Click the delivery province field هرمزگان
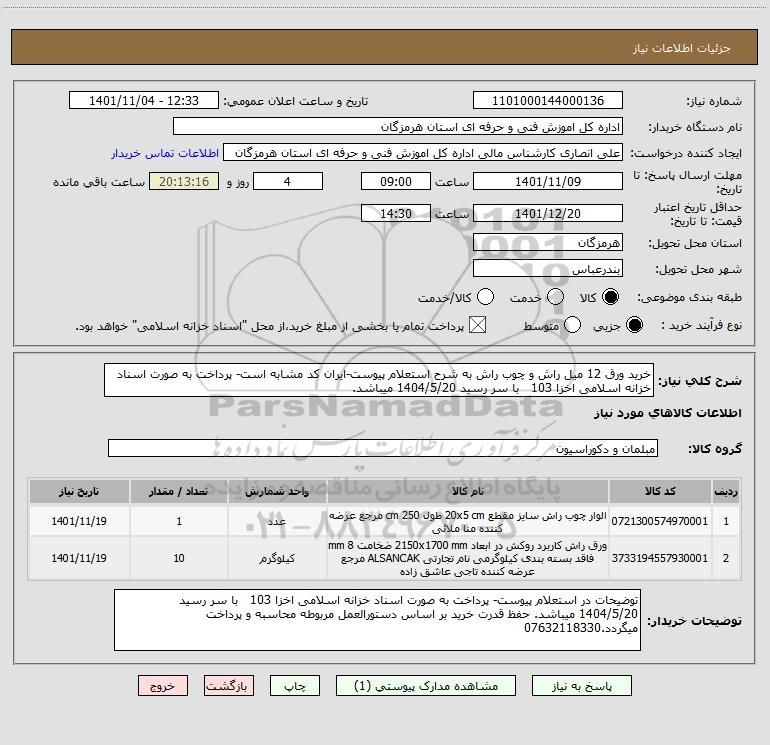 548,243
